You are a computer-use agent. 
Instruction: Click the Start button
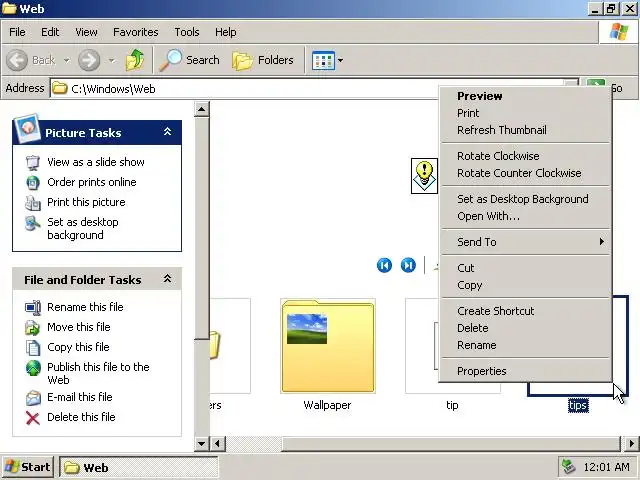(27, 467)
